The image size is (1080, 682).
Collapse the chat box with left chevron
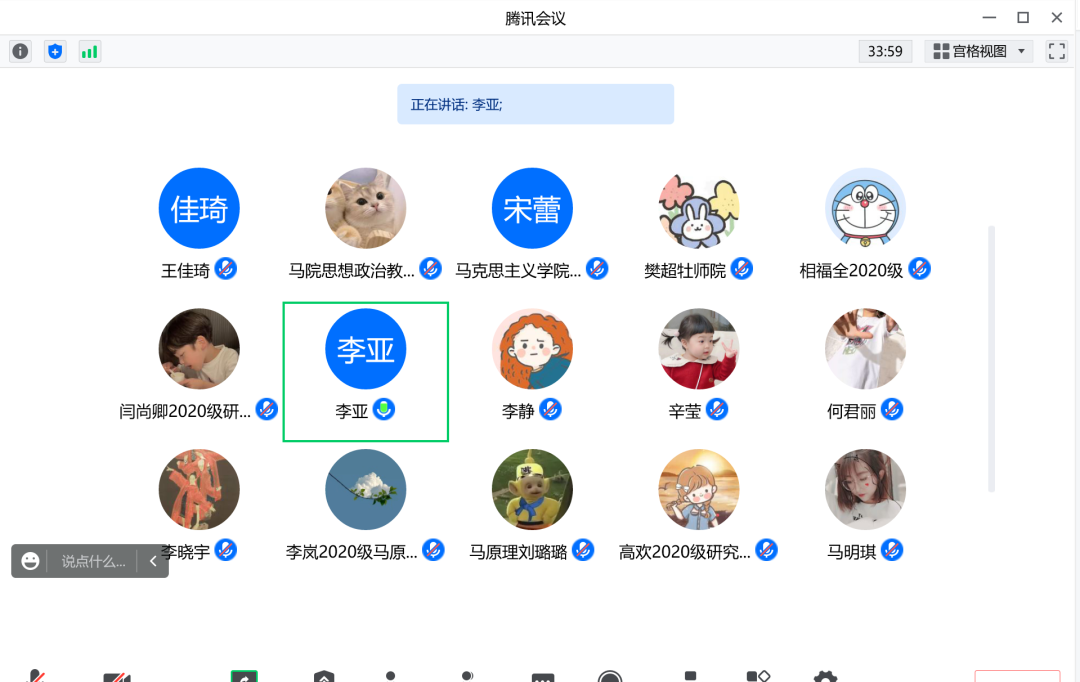coord(153,561)
